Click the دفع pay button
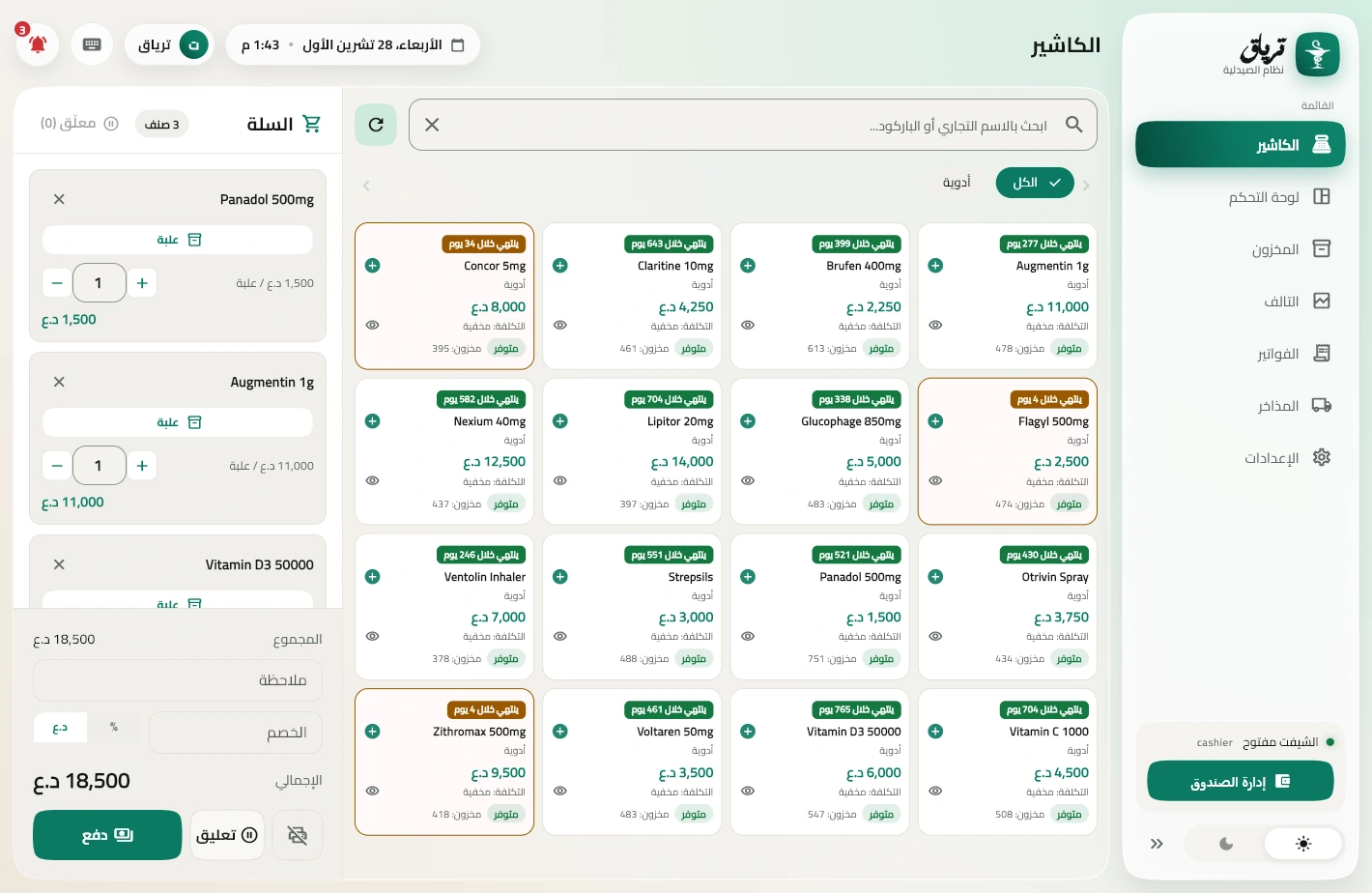This screenshot has width=1372, height=893. coord(107,835)
